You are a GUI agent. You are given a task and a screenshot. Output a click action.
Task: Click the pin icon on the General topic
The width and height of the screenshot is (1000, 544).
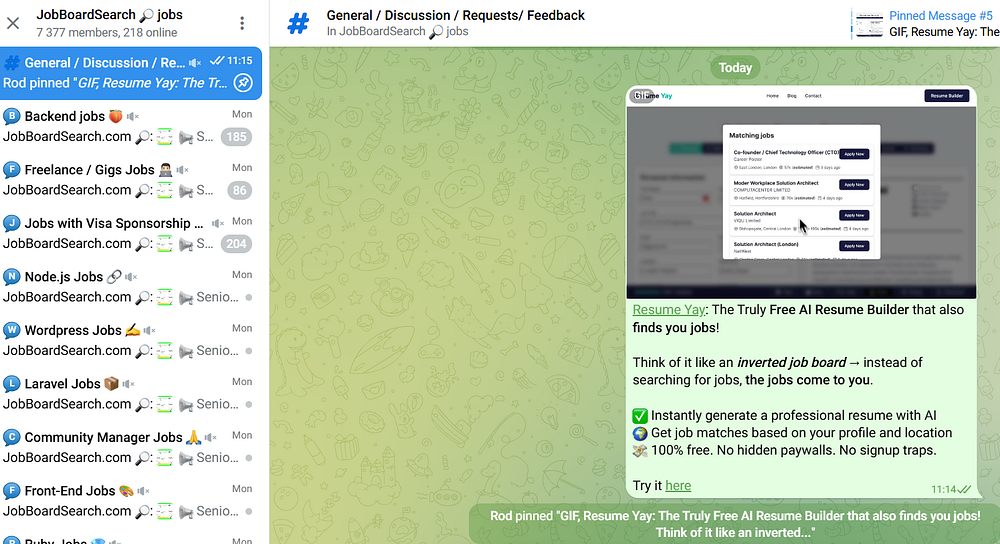tap(243, 83)
